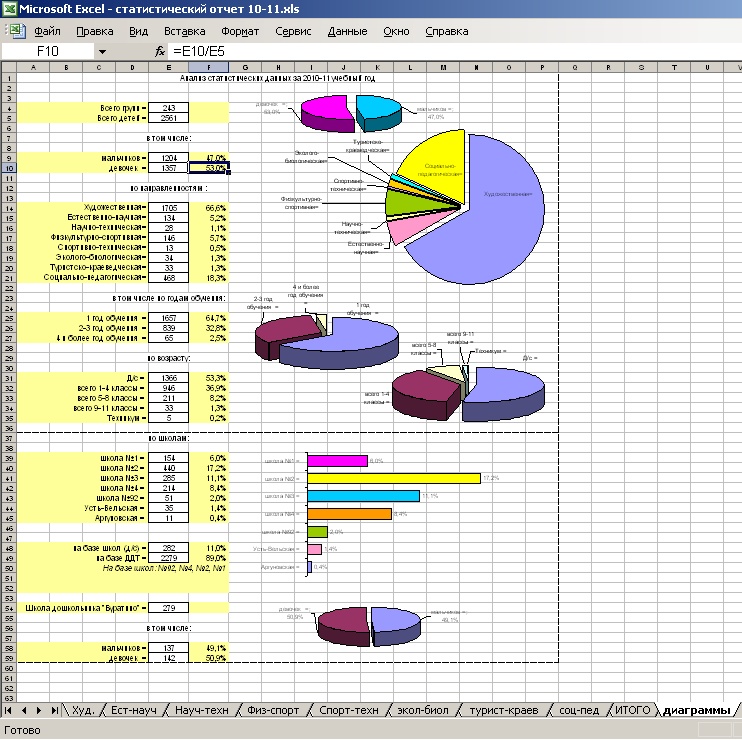Select the cell containing 2561
742x740 pixels.
(168, 118)
